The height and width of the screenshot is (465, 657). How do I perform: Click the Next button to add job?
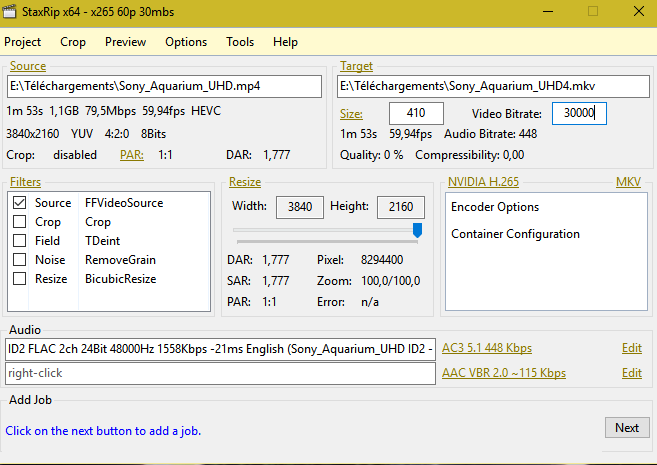click(627, 428)
